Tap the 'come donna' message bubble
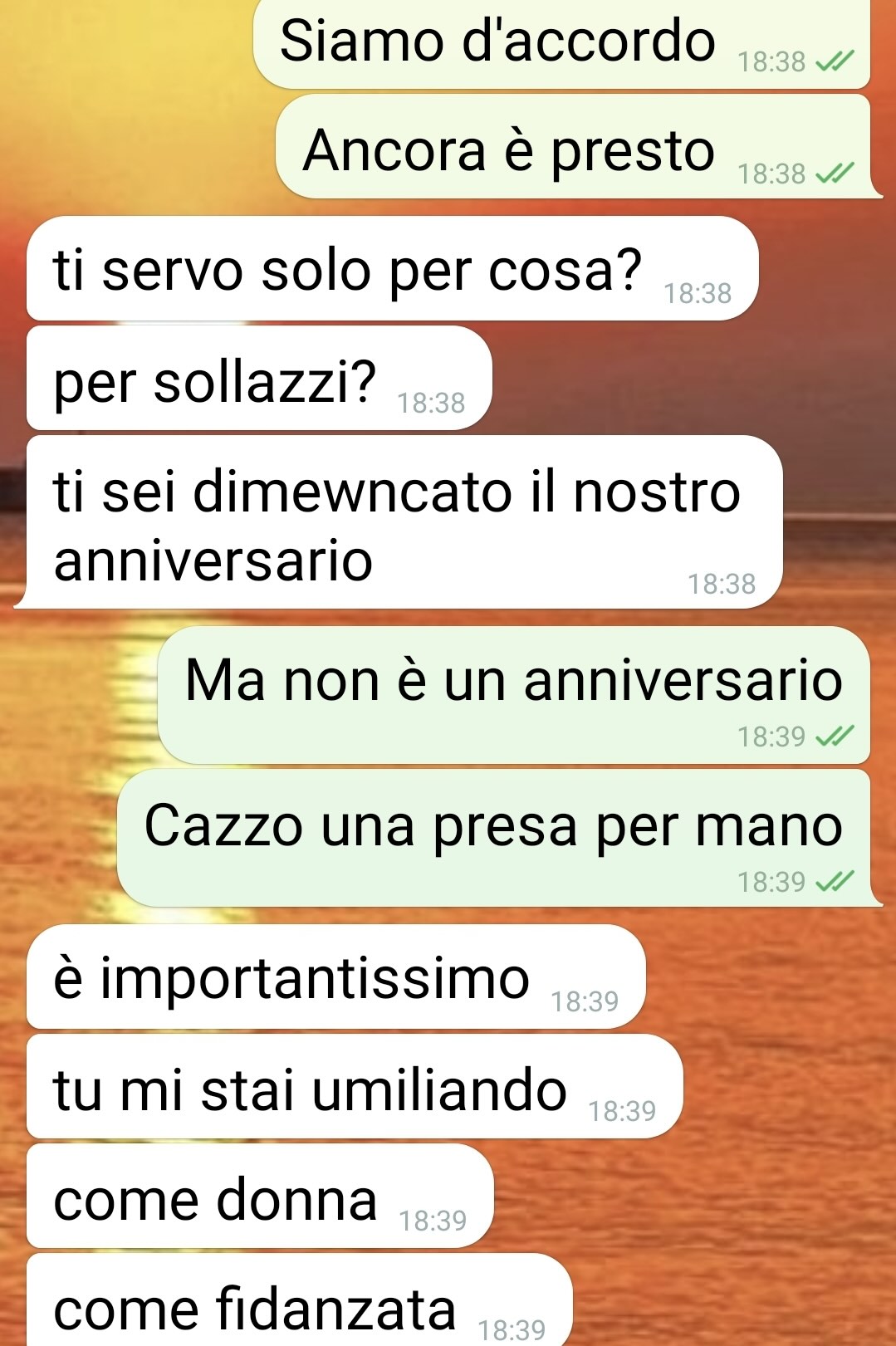This screenshot has height=1346, width=896. [260, 1196]
